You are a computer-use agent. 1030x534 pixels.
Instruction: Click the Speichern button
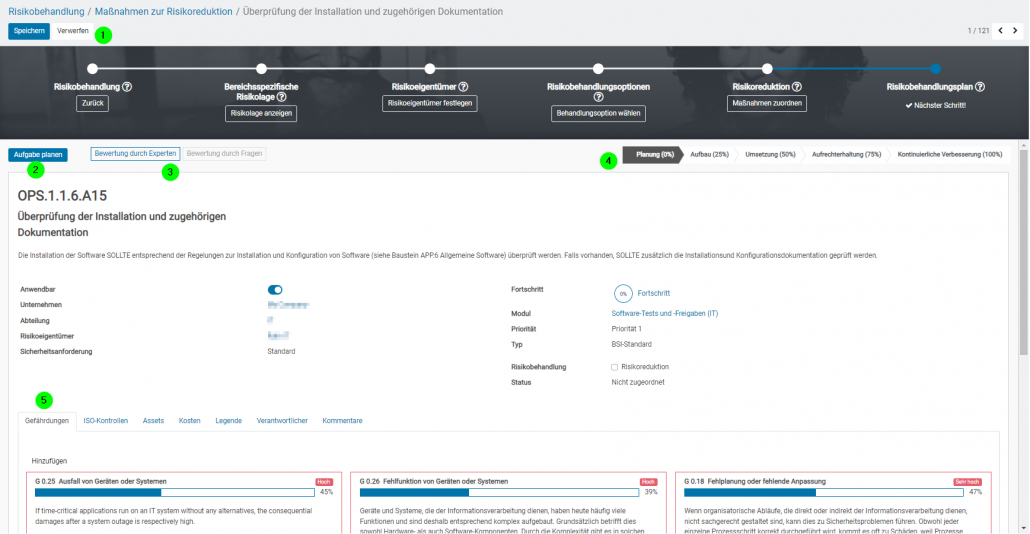pos(29,31)
